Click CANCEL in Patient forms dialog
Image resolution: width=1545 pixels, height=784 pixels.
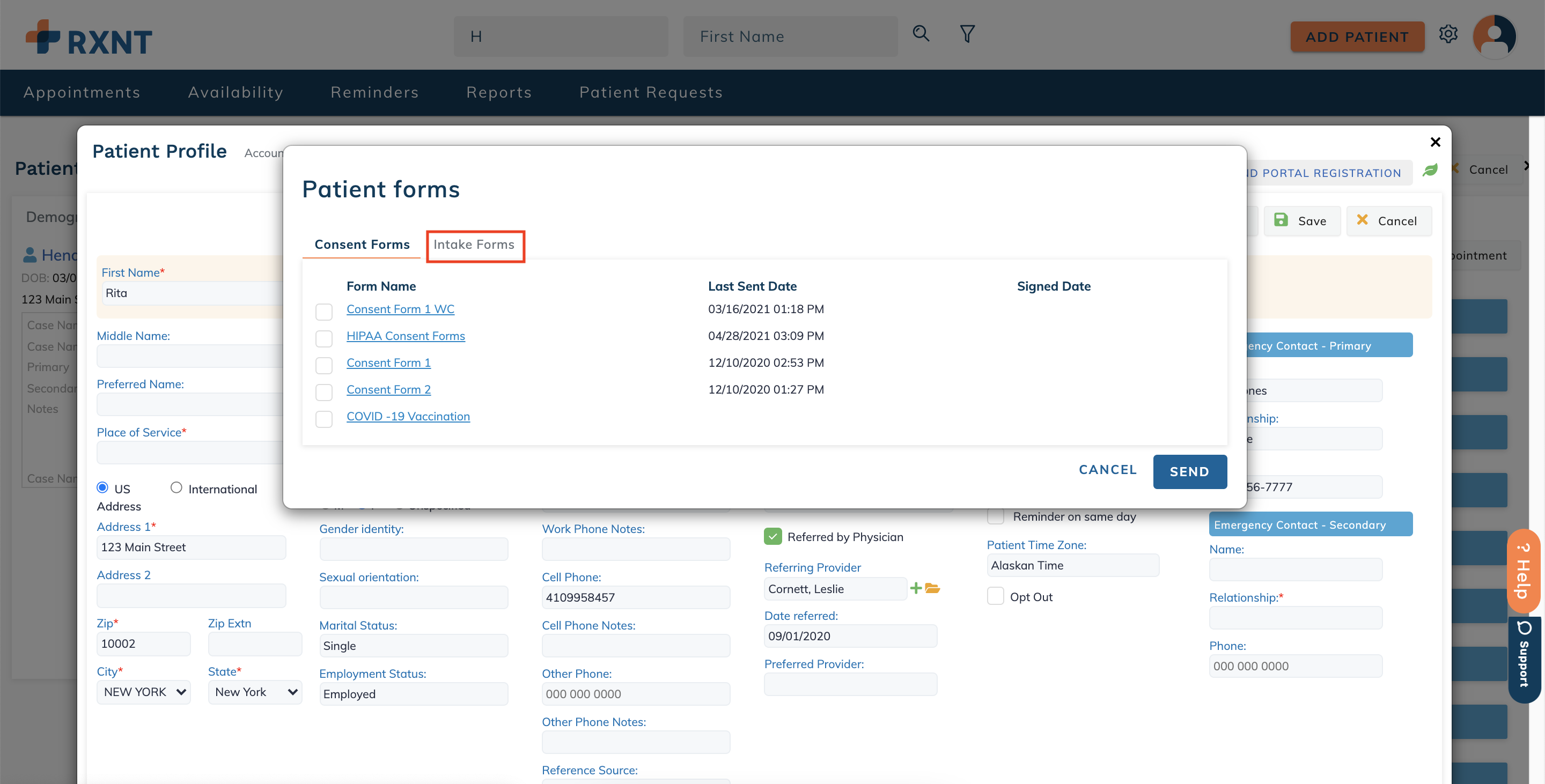pos(1108,469)
